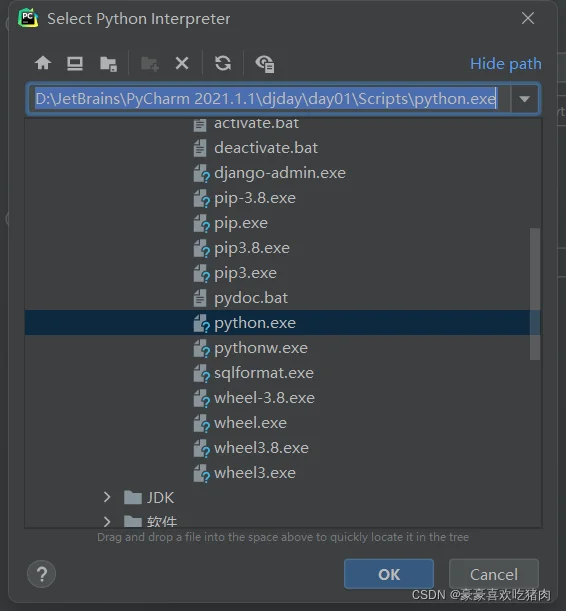
Task: Open path history dropdown arrow
Action: coord(525,99)
